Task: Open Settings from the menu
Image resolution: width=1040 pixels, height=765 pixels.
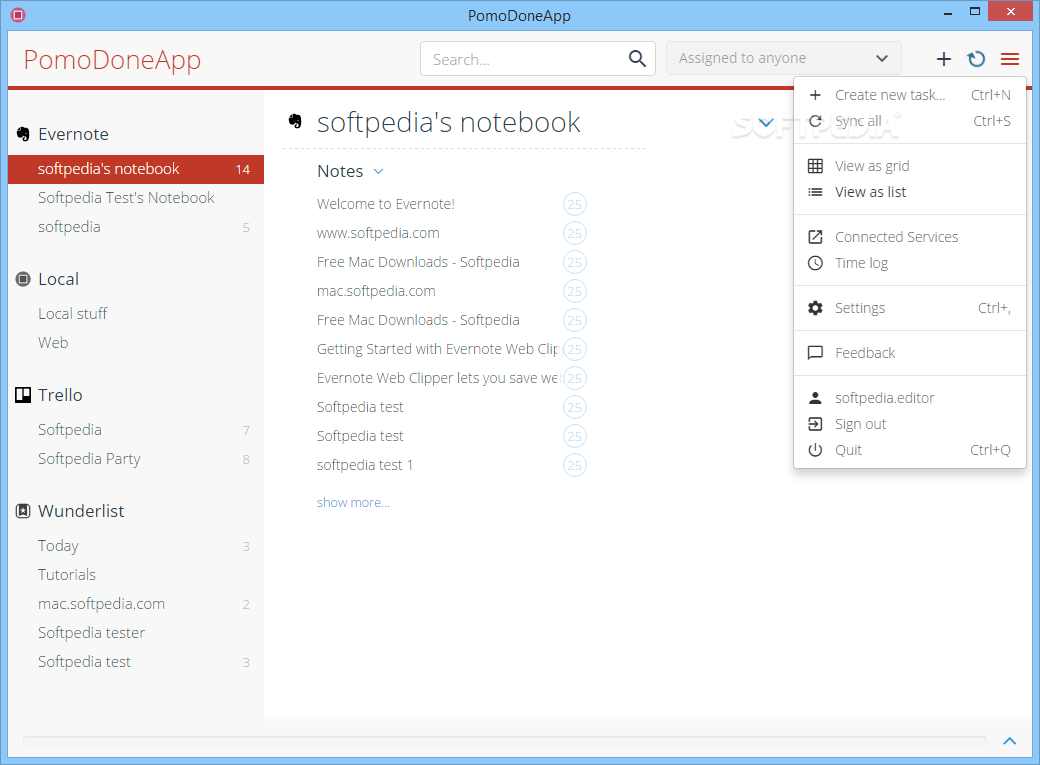Action: click(910, 308)
